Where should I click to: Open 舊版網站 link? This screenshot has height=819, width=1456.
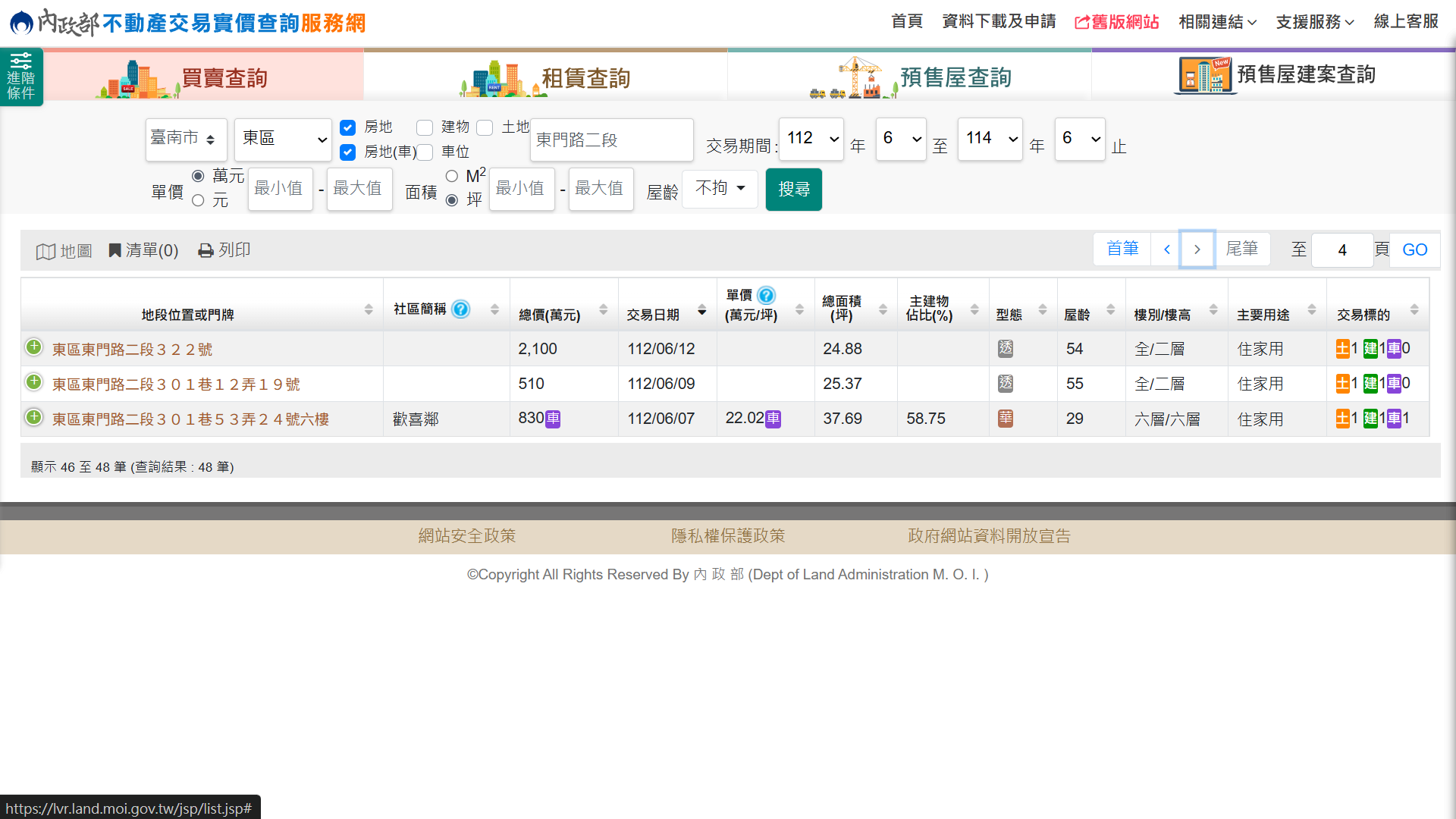click(x=1117, y=22)
